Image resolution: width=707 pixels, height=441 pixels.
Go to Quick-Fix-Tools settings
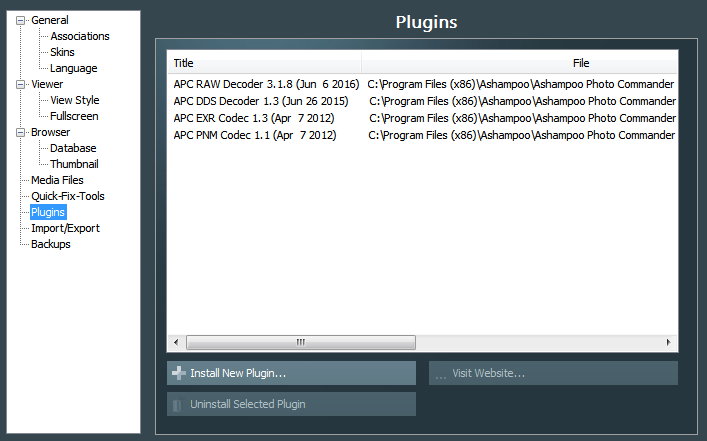point(67,196)
